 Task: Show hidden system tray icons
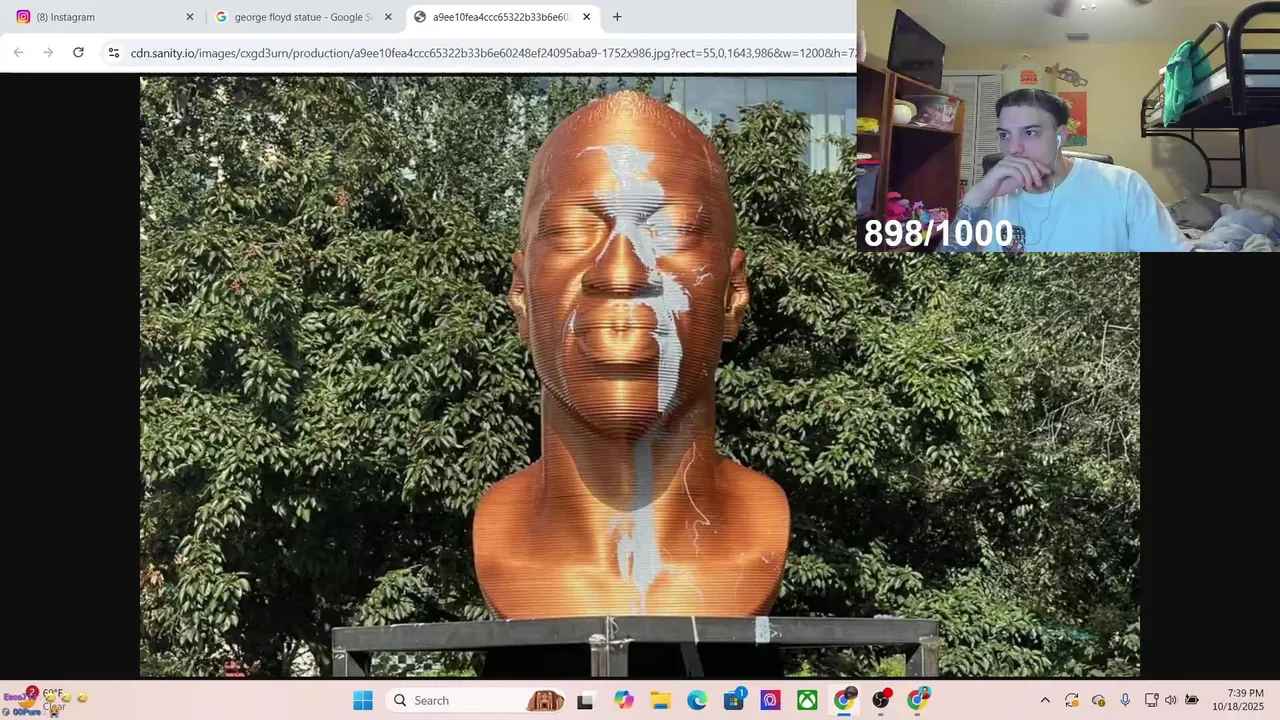coord(1045,700)
